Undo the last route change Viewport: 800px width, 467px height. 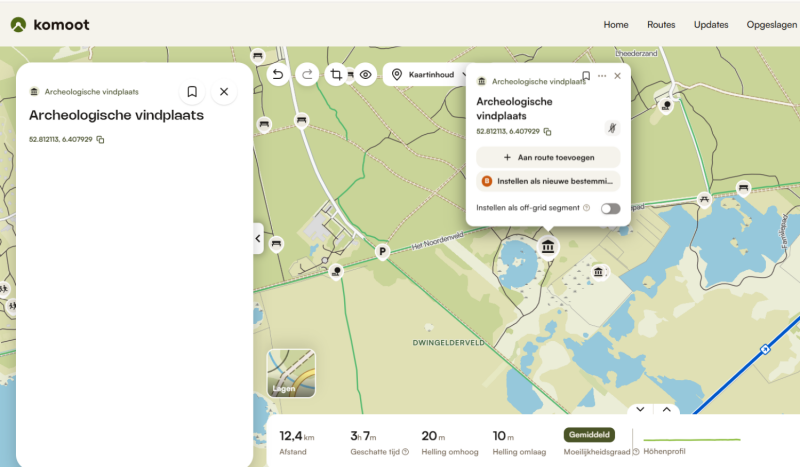click(278, 75)
